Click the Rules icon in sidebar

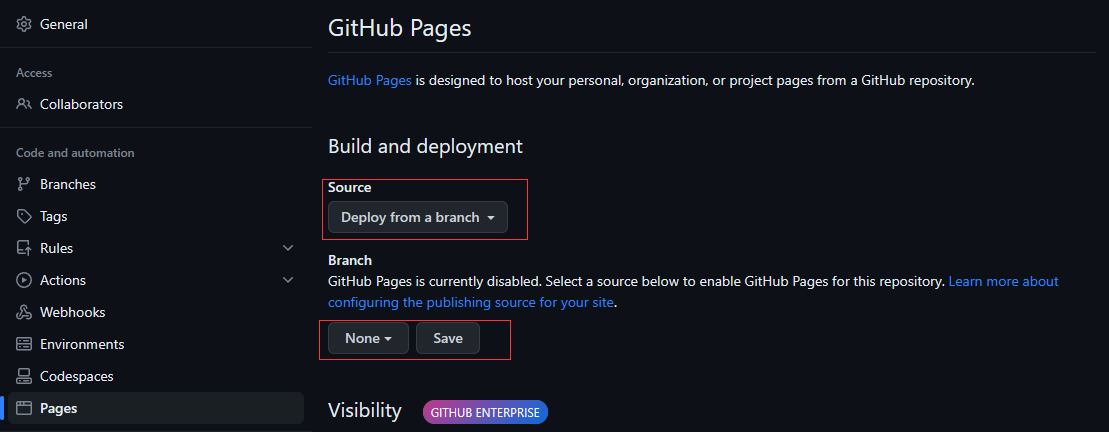click(x=24, y=248)
